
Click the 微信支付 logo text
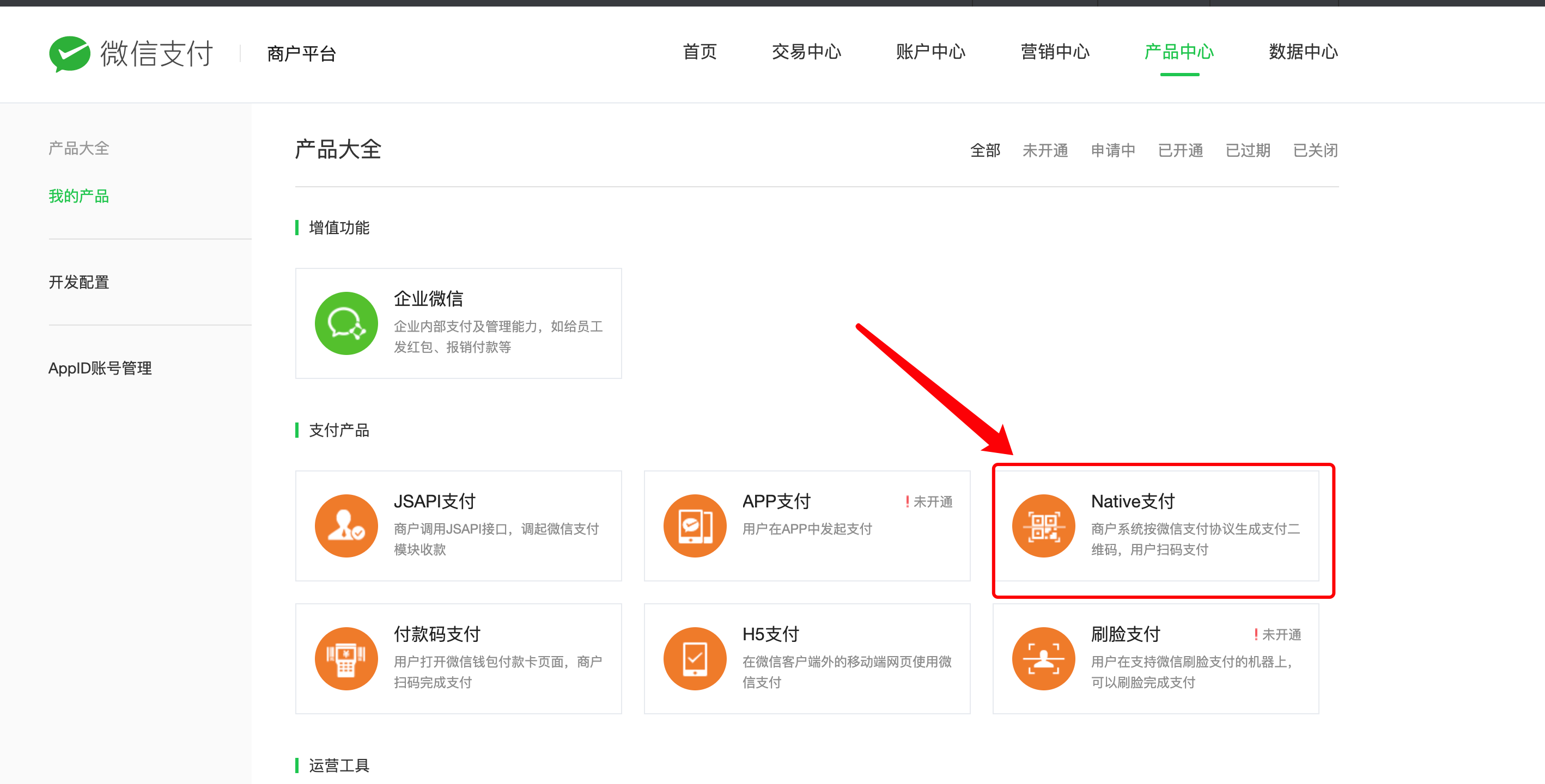(x=157, y=54)
